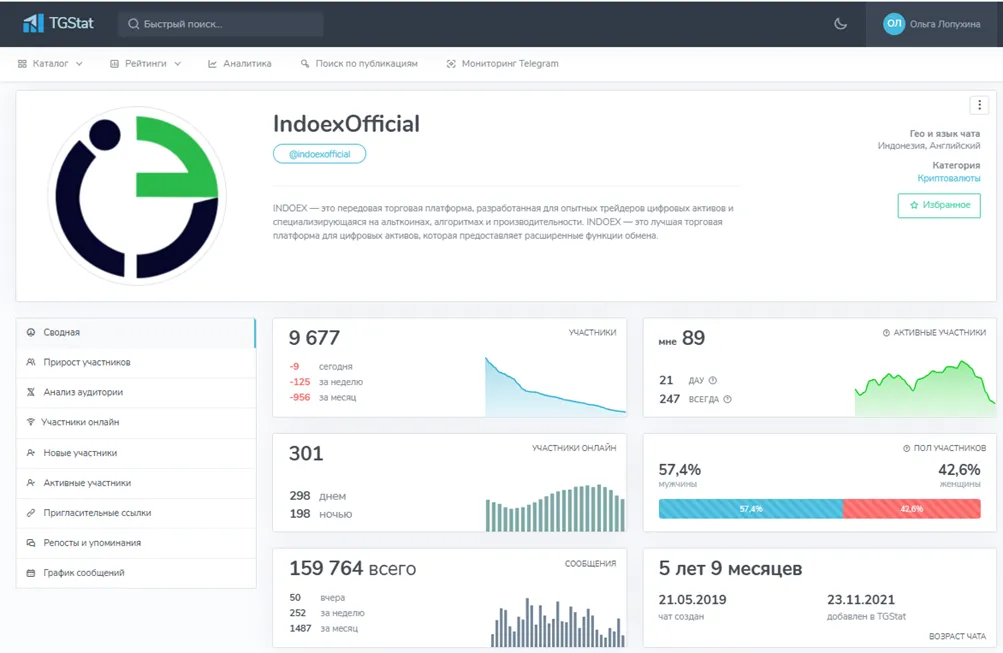Image resolution: width=1003 pixels, height=653 pixels.
Task: Click the Рейтинги icon
Action: pos(115,64)
